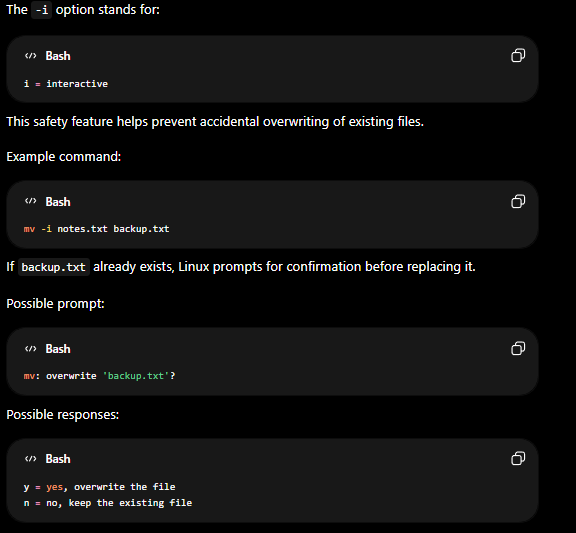Click the 'y = yes, overwrite the file' line
Image resolution: width=576 pixels, height=533 pixels.
(x=100, y=487)
